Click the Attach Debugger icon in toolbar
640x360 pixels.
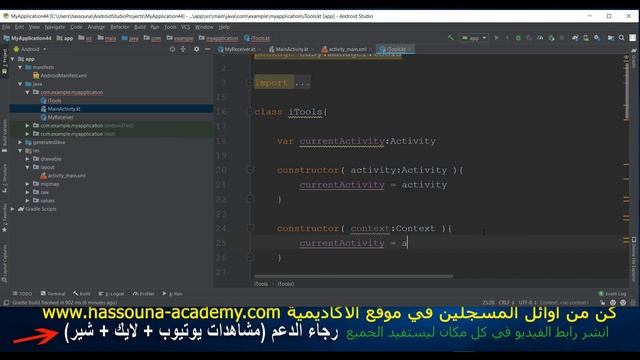coord(551,38)
